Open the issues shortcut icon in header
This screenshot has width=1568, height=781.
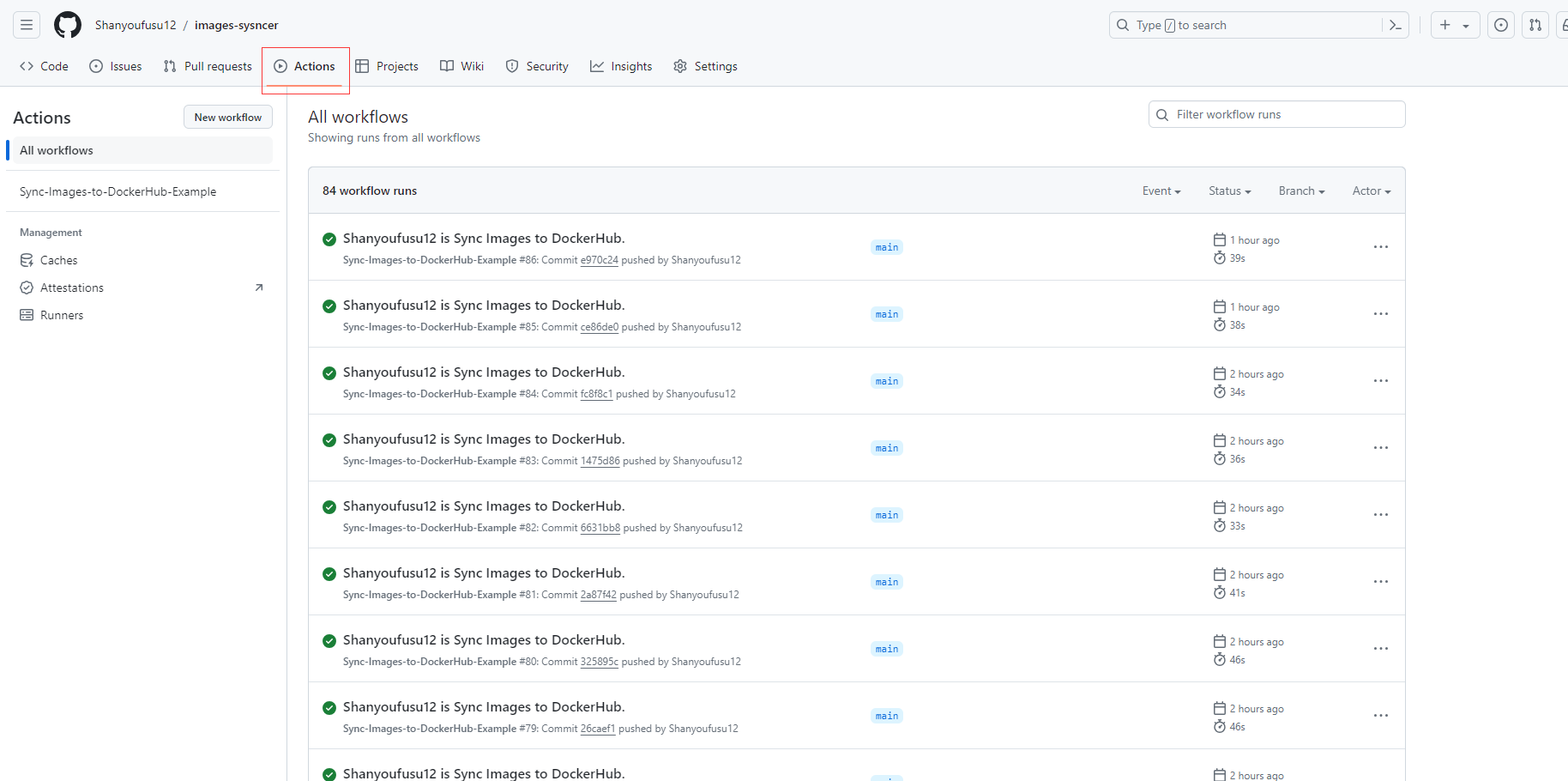click(x=1501, y=25)
